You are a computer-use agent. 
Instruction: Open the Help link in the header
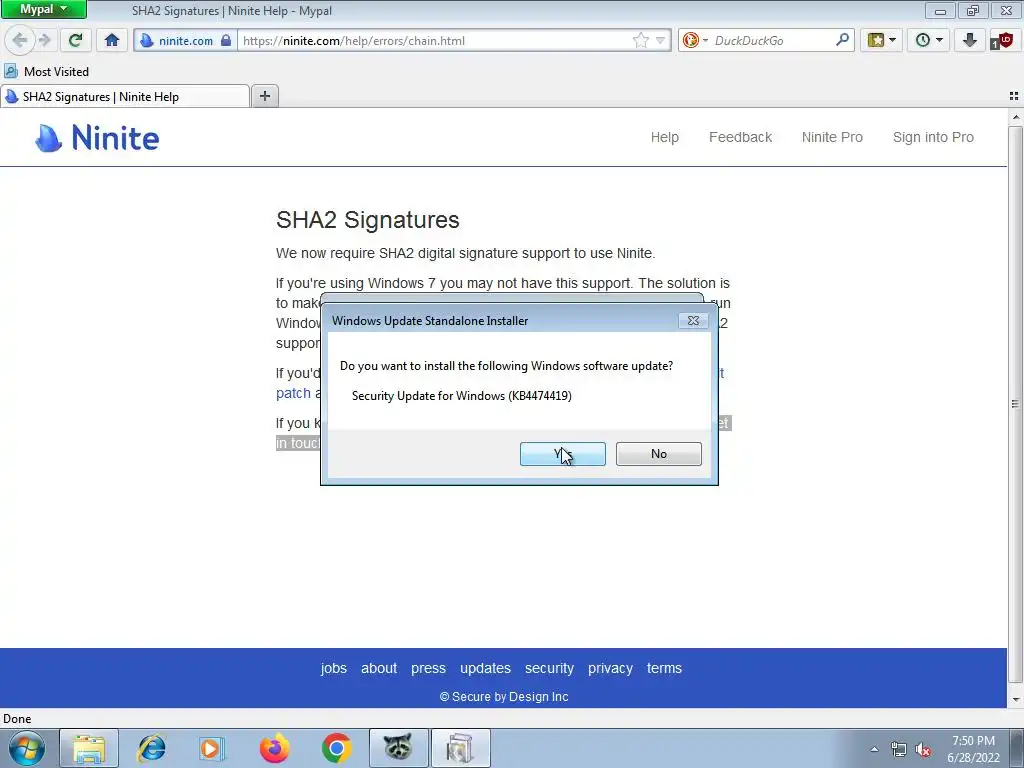click(x=664, y=137)
